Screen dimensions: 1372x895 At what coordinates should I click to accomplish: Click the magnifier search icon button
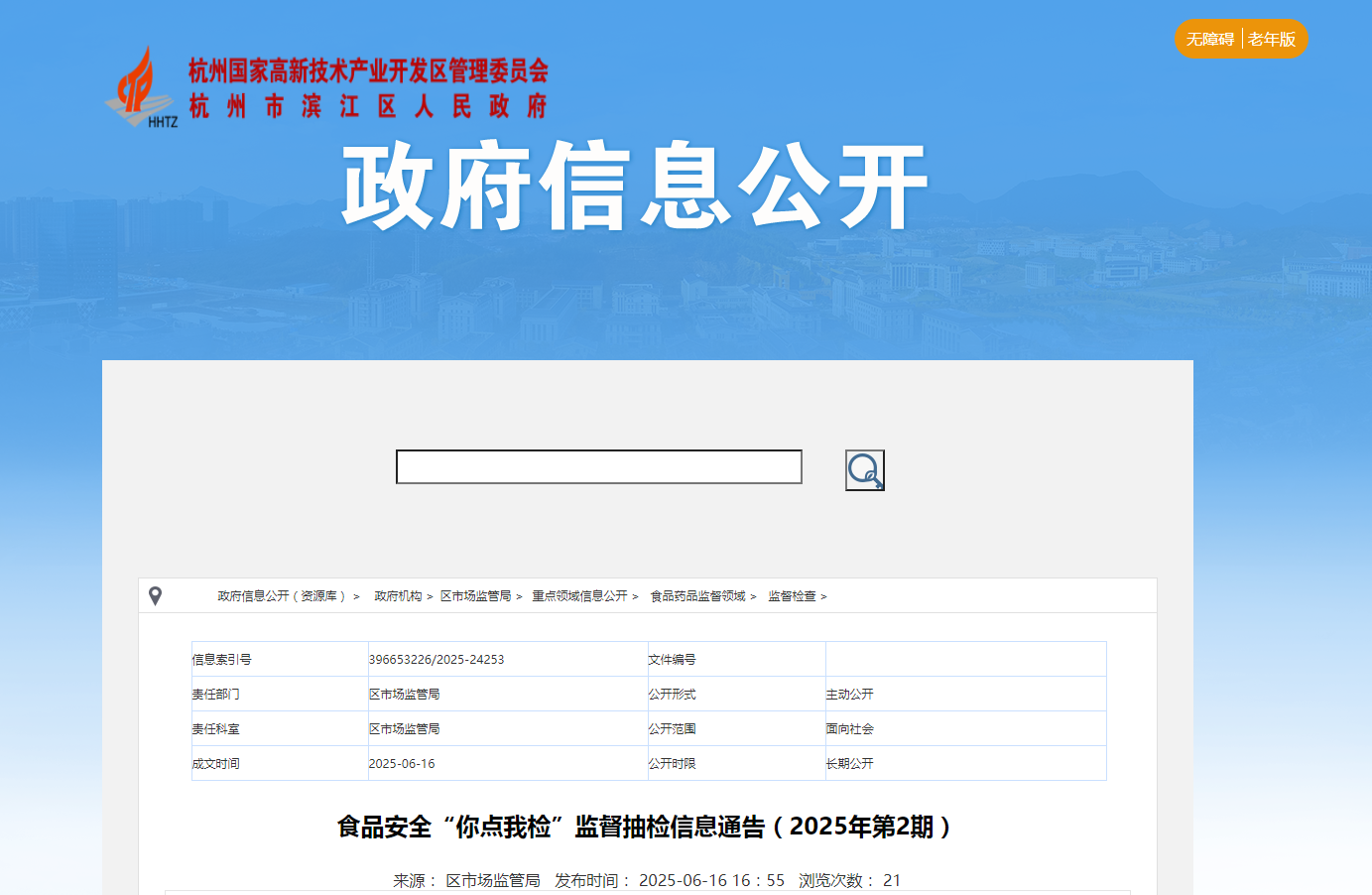864,470
